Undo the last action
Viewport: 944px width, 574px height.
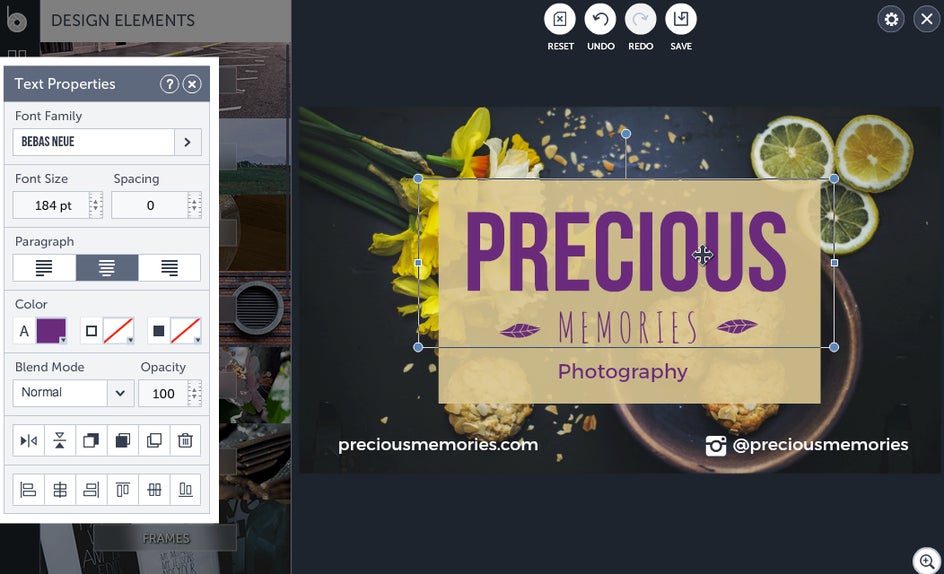600,19
